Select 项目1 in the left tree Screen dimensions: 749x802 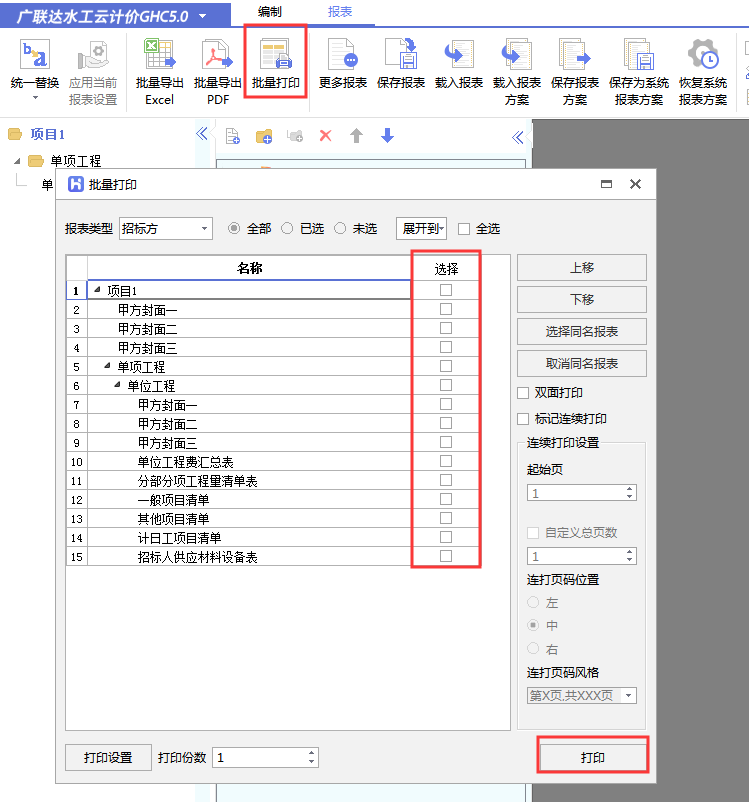[47, 134]
